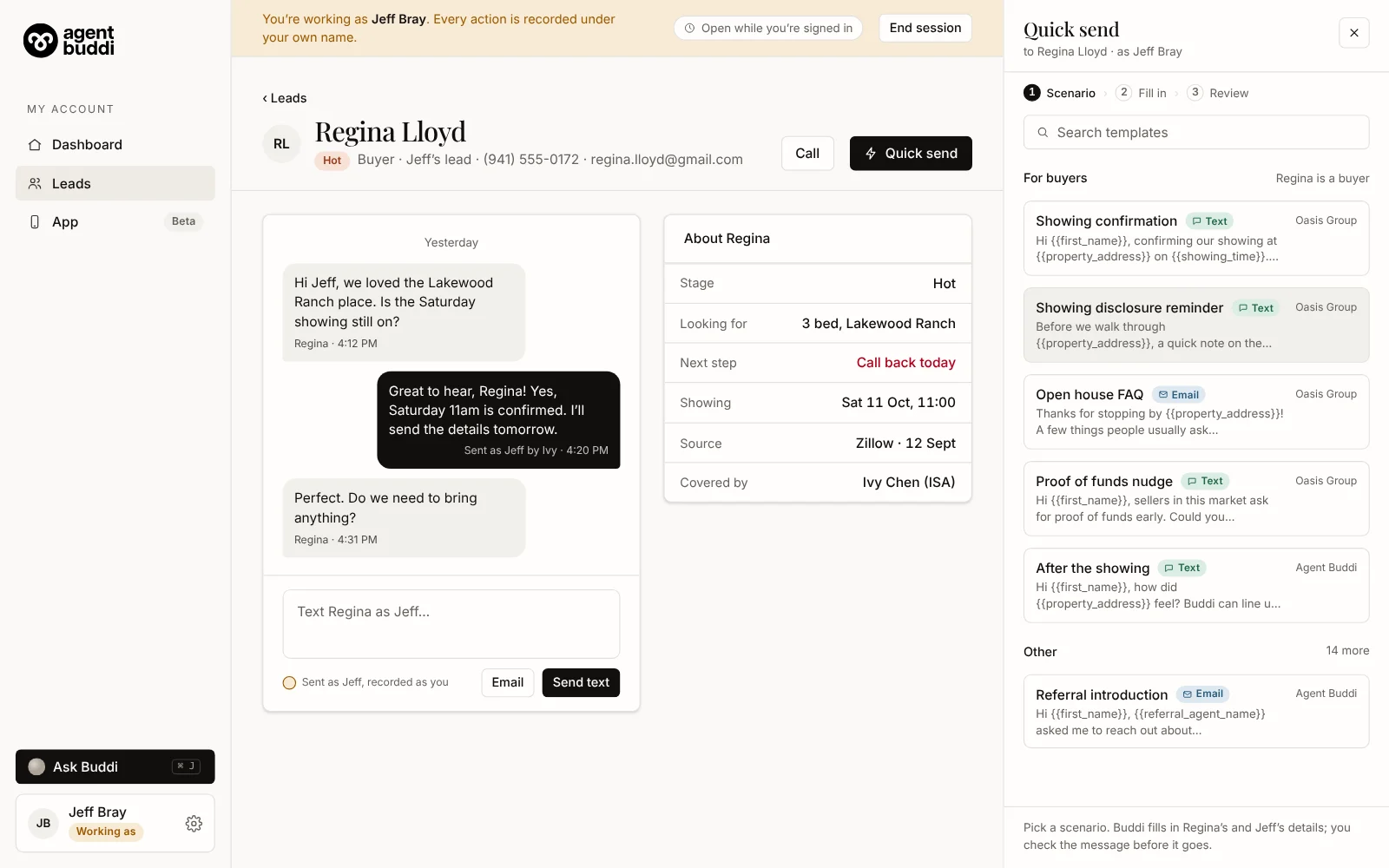Select the Showing disclosure reminder template
The height and width of the screenshot is (868, 1389).
pos(1195,325)
